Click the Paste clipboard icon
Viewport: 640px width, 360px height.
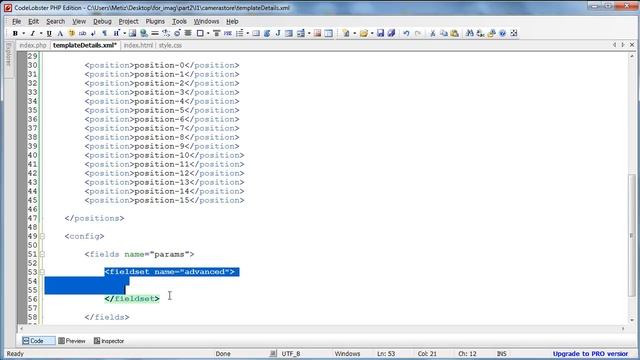coord(454,33)
